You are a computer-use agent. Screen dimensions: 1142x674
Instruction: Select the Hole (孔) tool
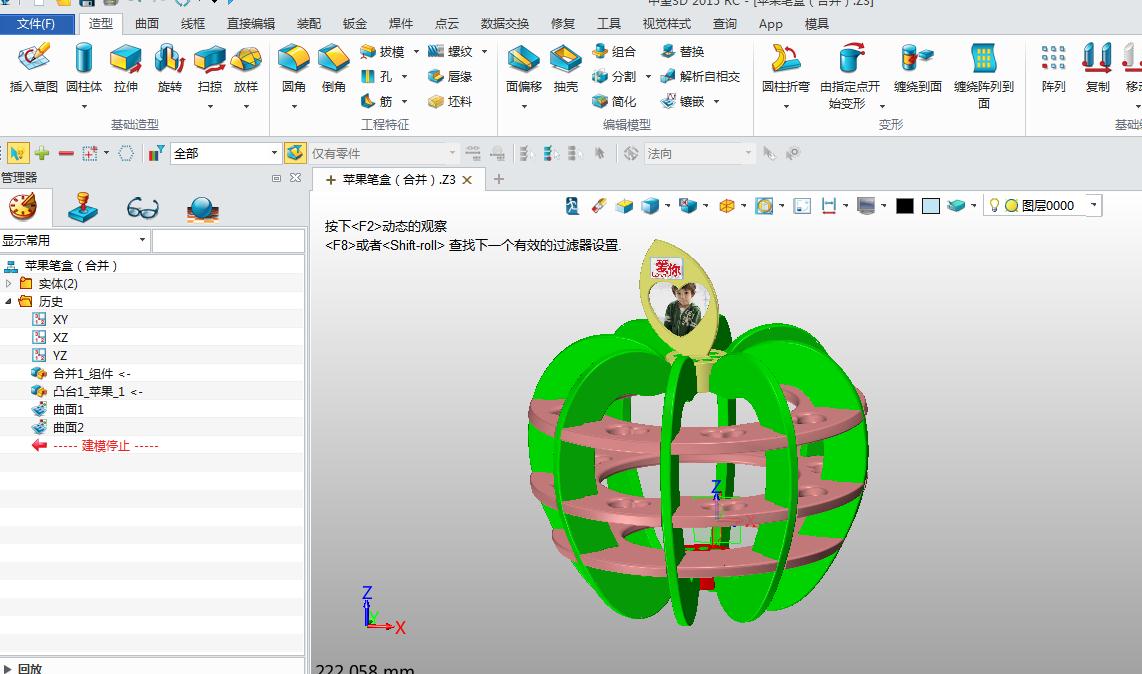(377, 77)
